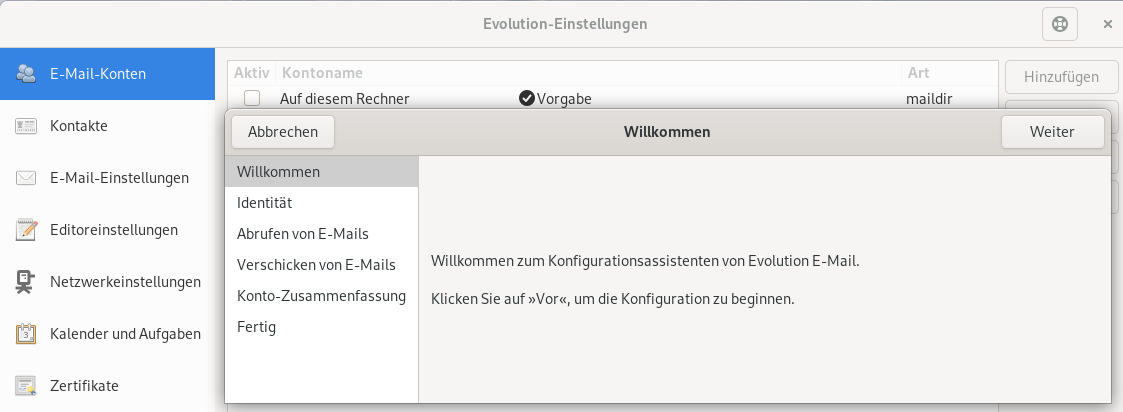Image resolution: width=1123 pixels, height=412 pixels.
Task: Click the Hinzufügen button
Action: 1061,76
